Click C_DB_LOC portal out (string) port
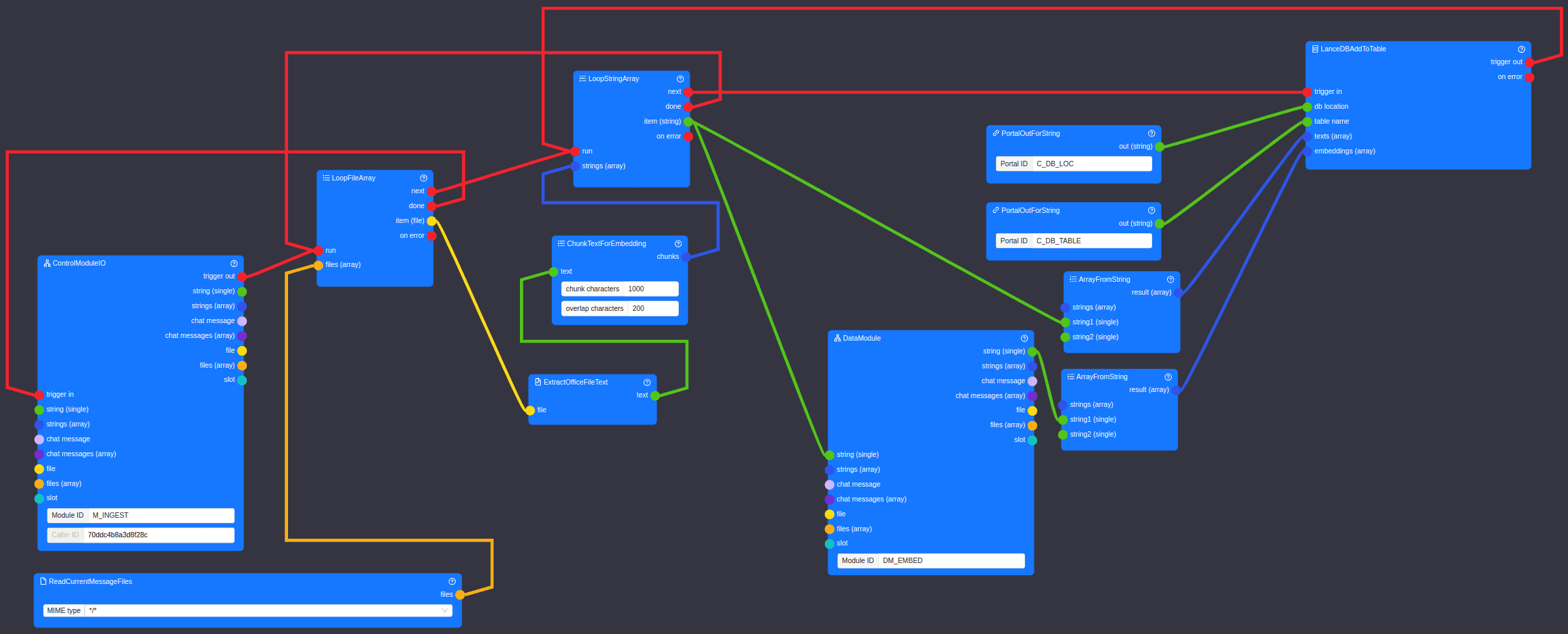 (x=1160, y=147)
